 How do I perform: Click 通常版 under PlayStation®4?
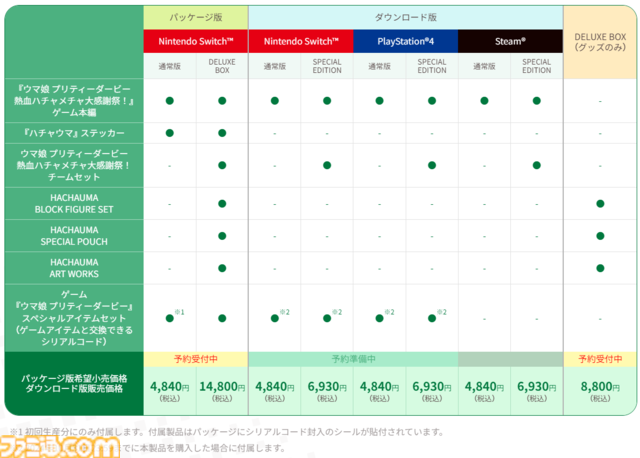pos(380,66)
